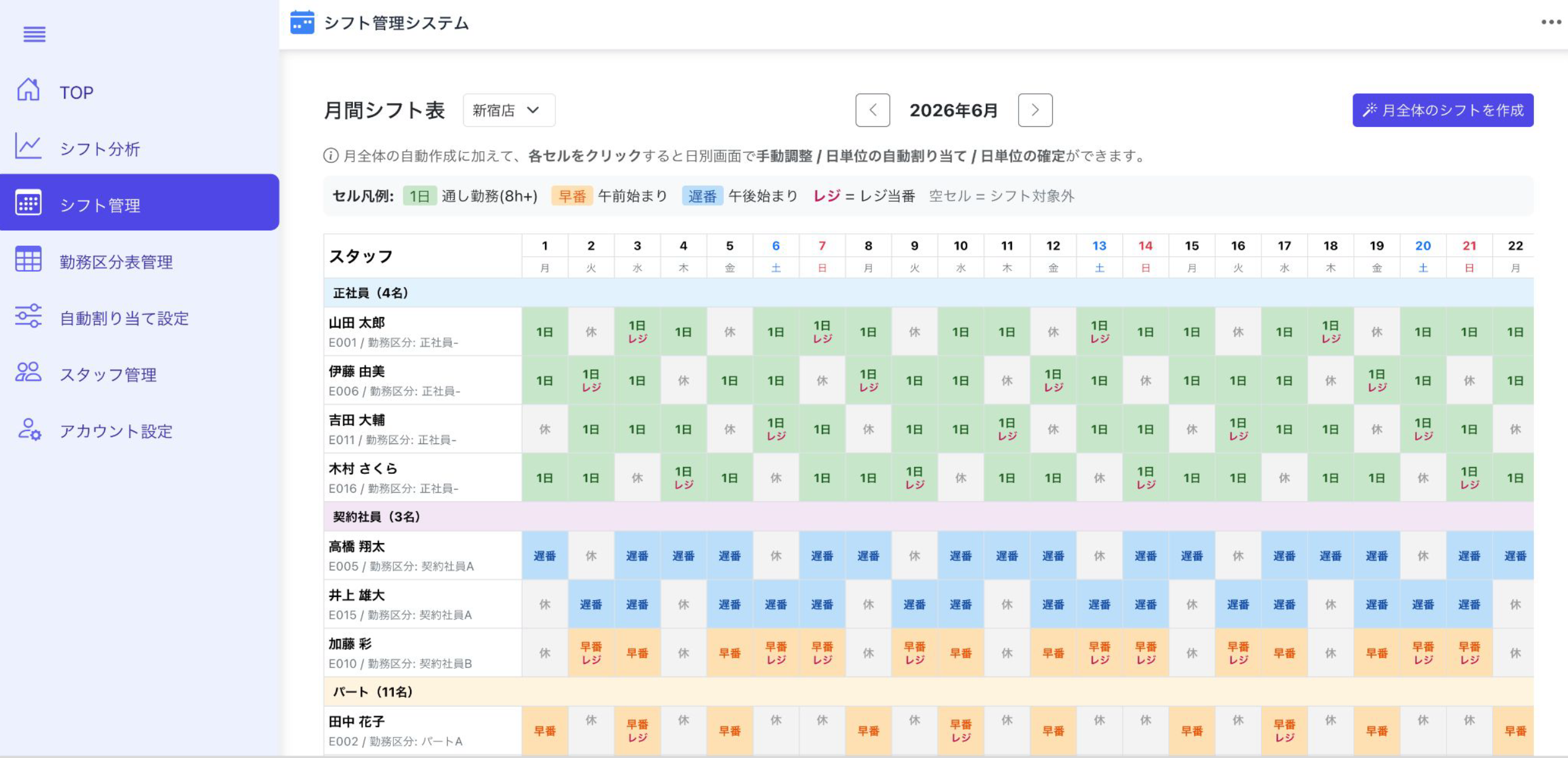Viewport: 1568px width, 758px height.
Task: Click 加藤 彩's day 16 早番 レジ cell
Action: 1238,653
